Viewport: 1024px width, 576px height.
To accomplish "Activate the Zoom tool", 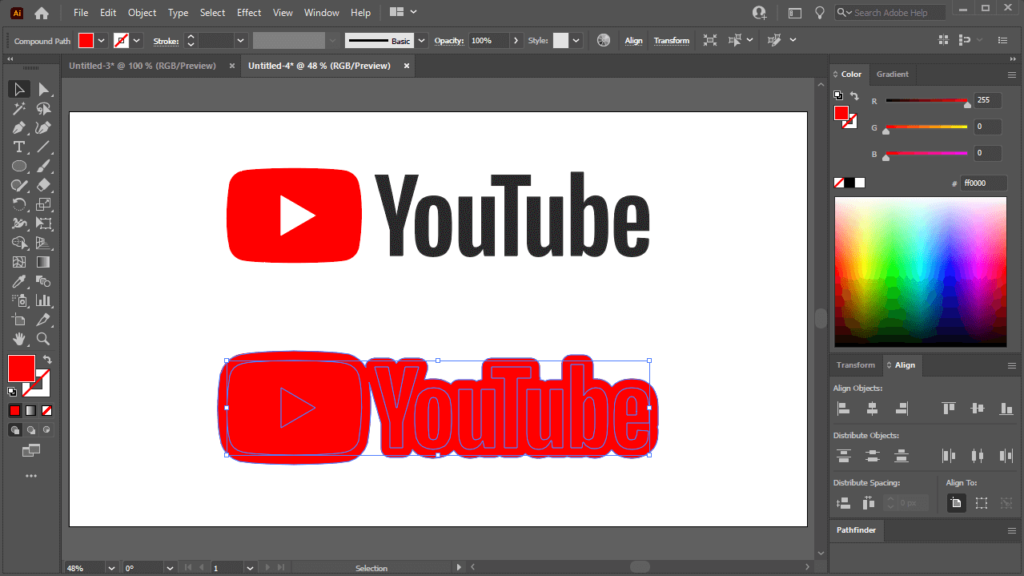I will (42, 339).
